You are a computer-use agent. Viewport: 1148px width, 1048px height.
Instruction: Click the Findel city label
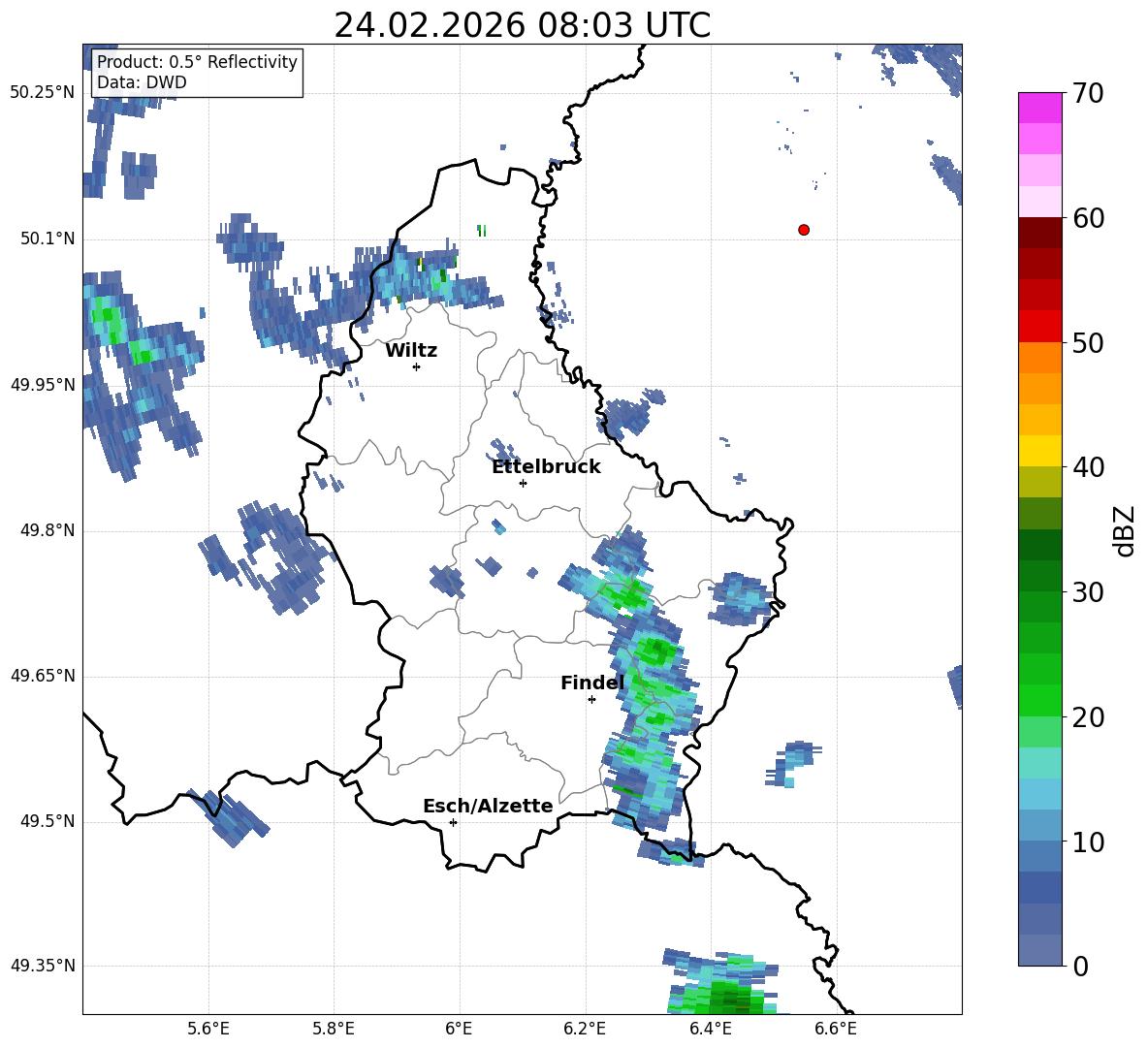coord(592,683)
